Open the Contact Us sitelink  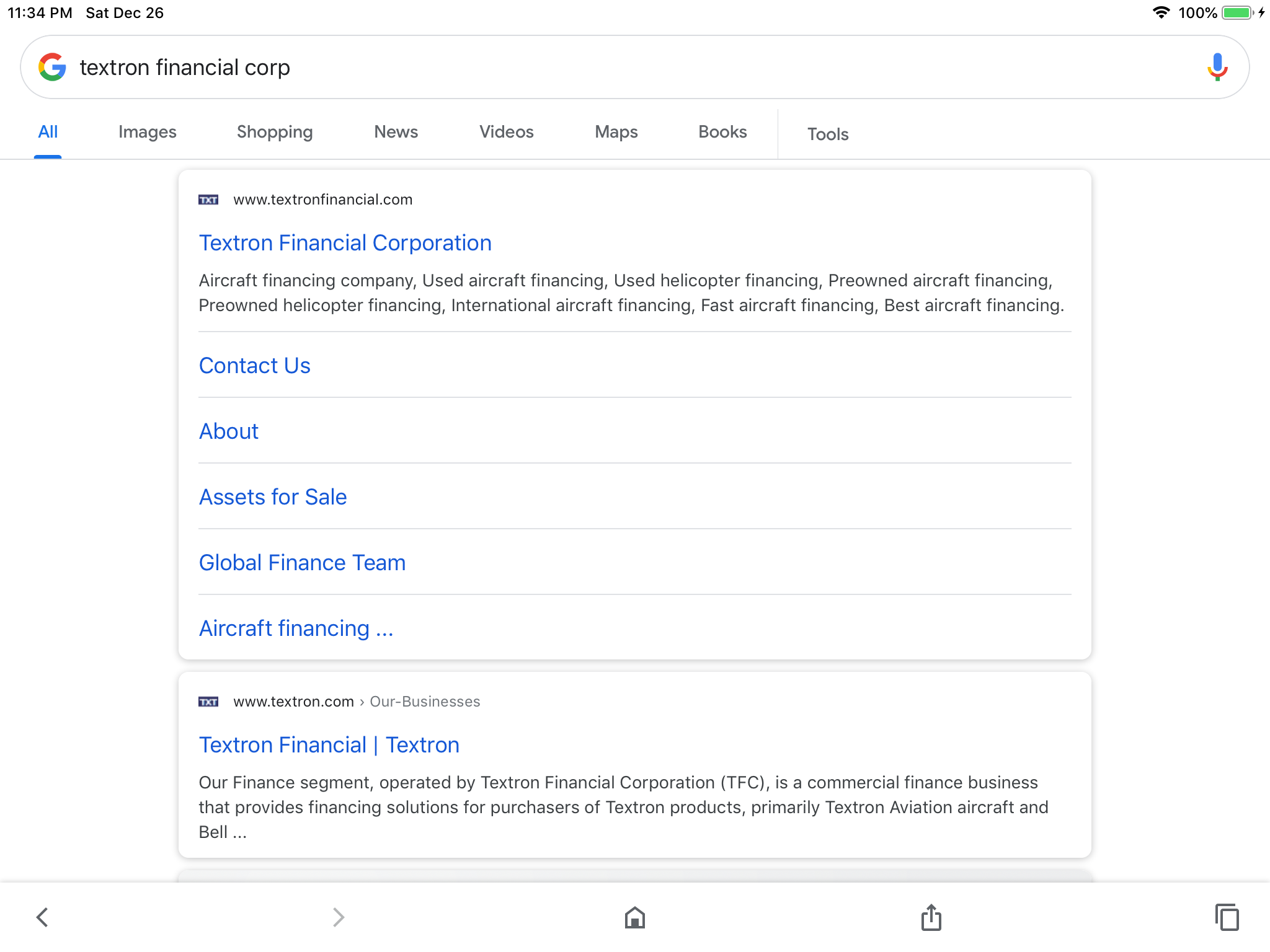255,366
